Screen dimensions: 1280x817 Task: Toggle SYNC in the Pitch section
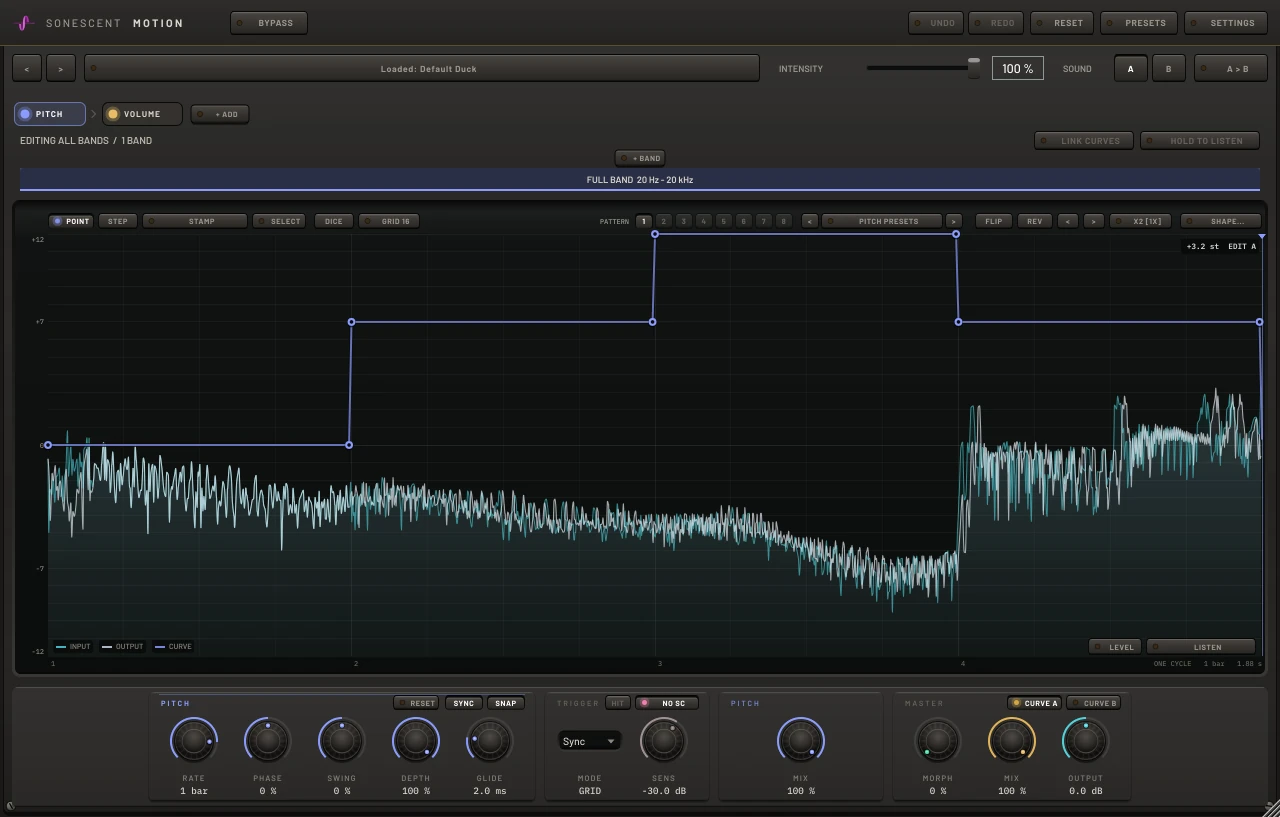coord(464,703)
